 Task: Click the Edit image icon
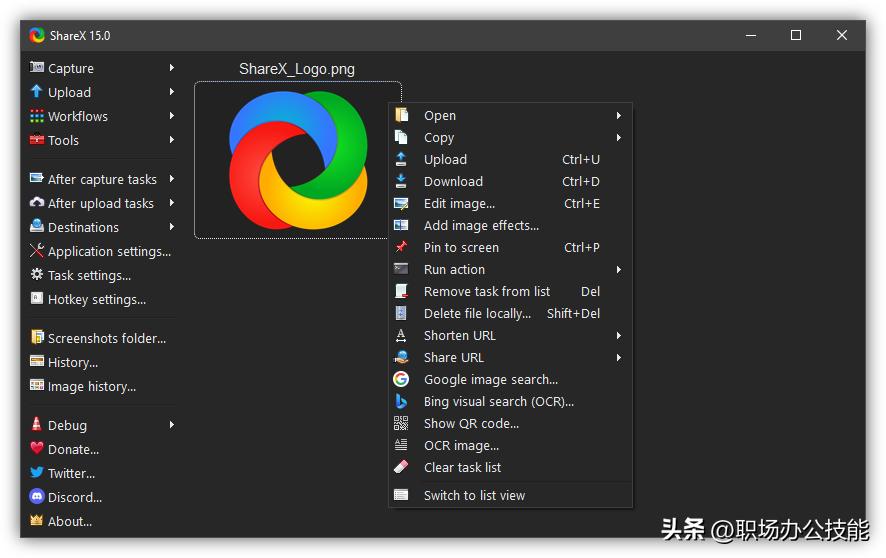(x=401, y=203)
